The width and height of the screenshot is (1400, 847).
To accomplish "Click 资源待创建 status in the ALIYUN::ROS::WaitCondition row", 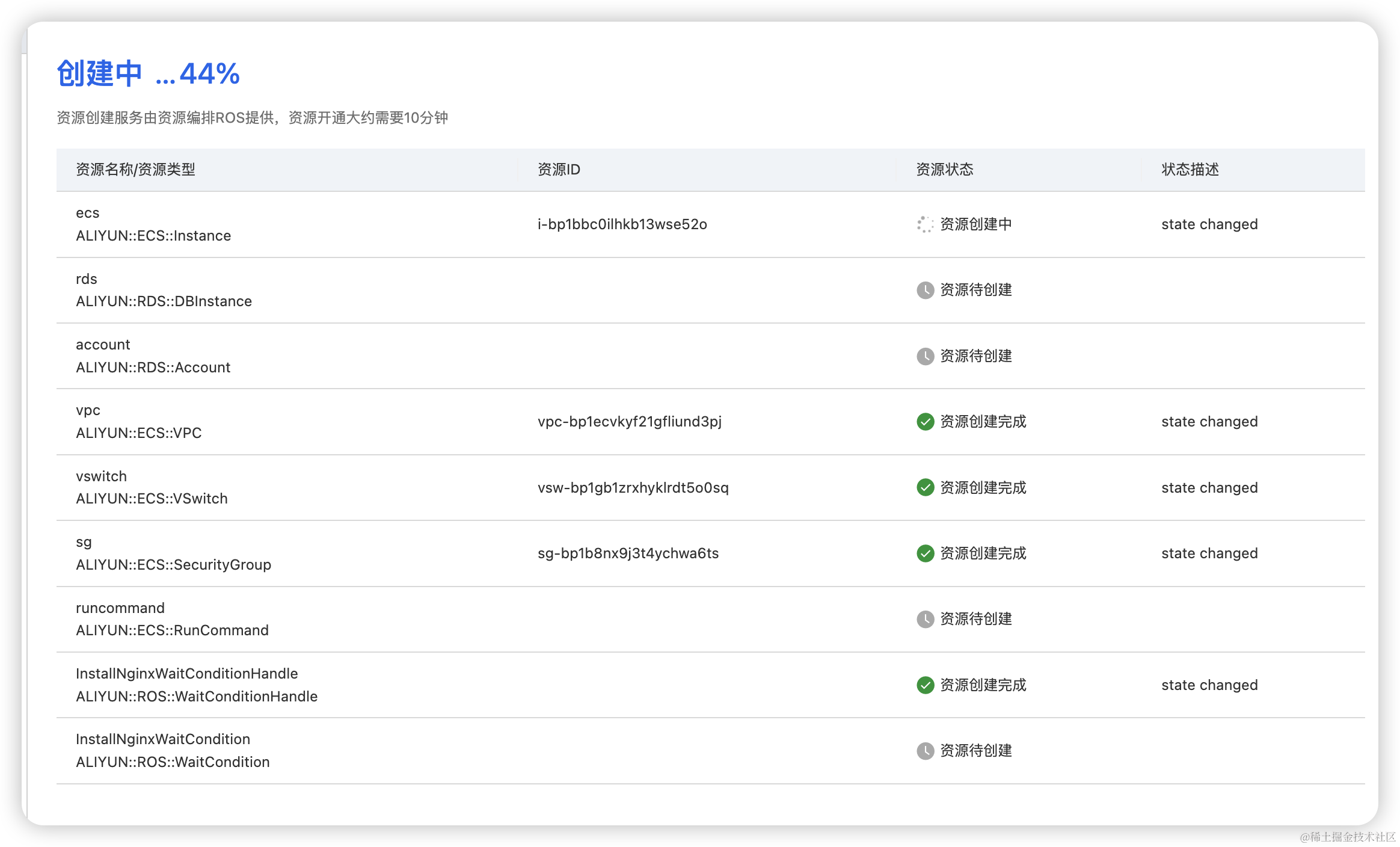I will tap(976, 751).
